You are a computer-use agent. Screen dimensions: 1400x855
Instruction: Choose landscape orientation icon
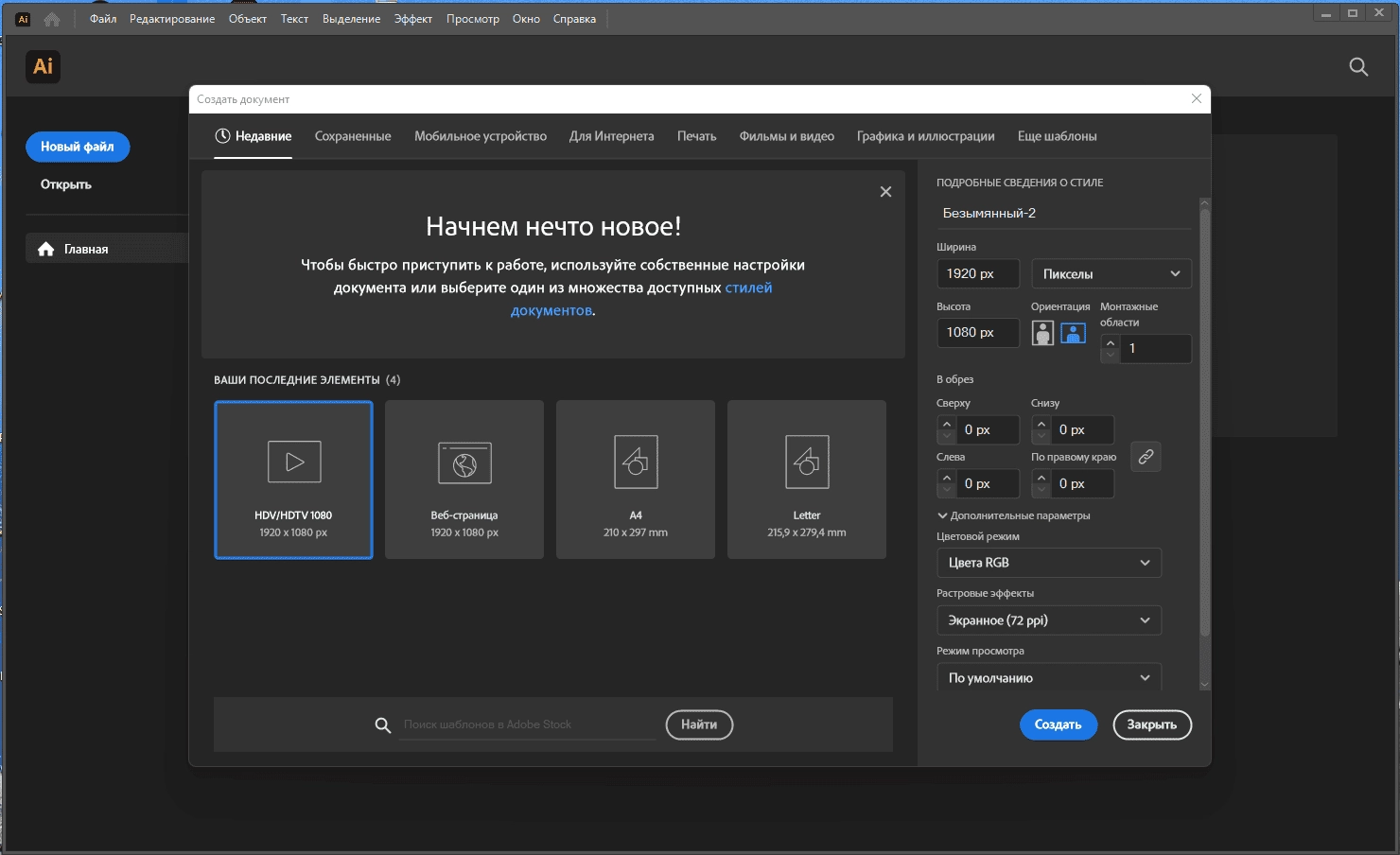[1073, 333]
